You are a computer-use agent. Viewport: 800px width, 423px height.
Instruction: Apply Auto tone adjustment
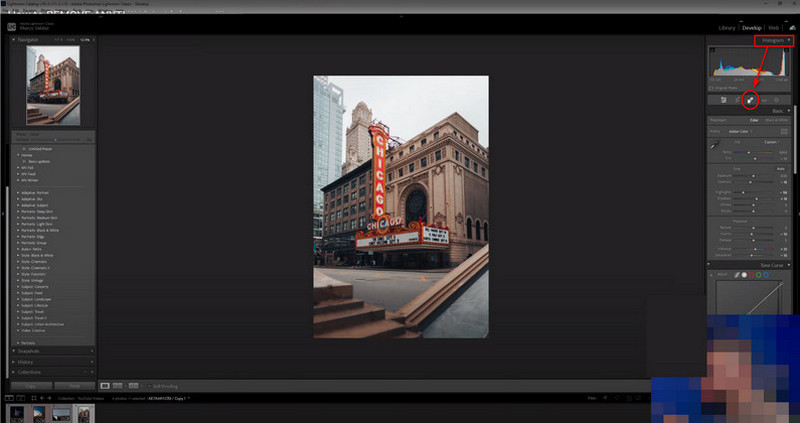781,168
